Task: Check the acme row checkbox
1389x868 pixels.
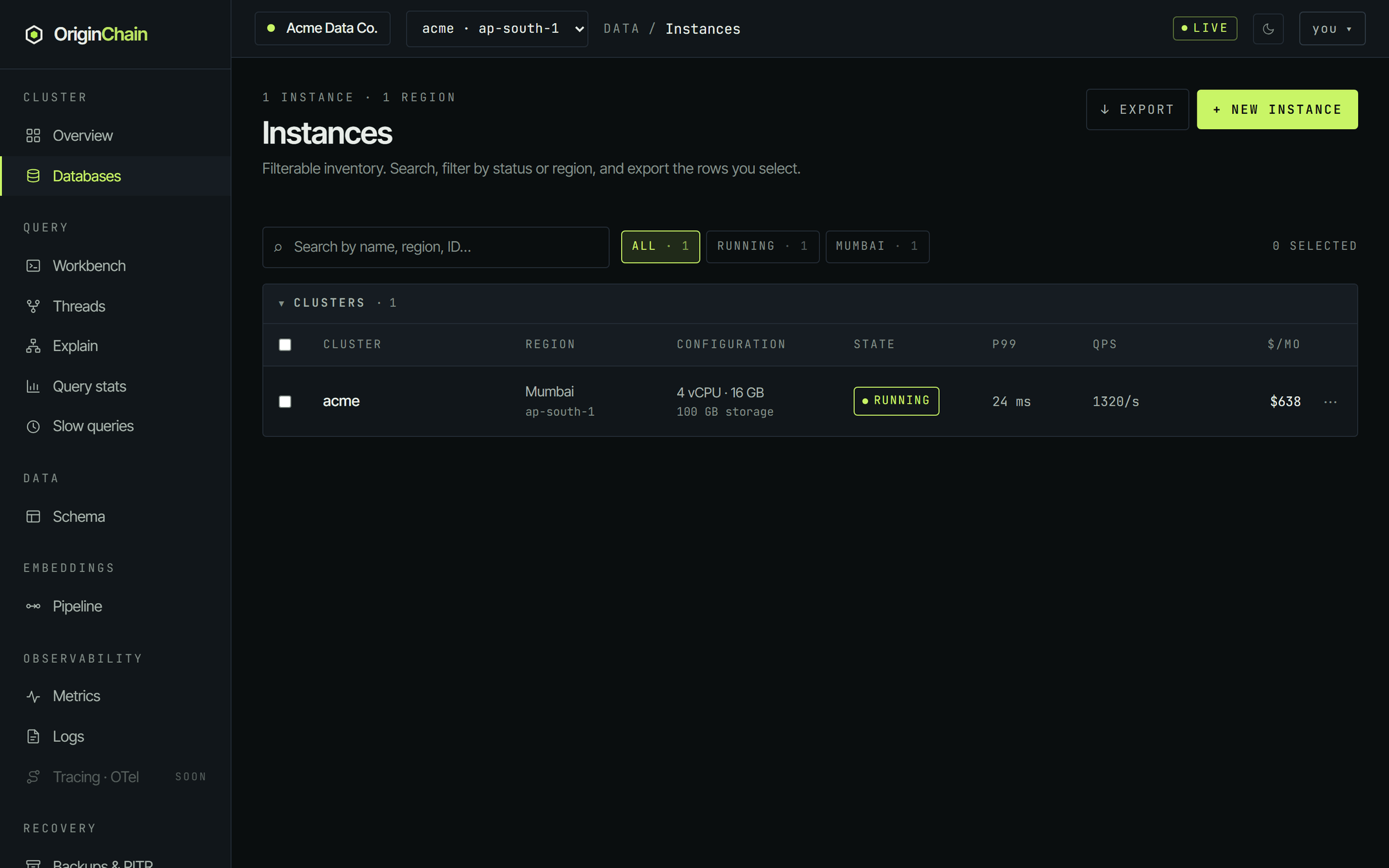Action: click(285, 401)
